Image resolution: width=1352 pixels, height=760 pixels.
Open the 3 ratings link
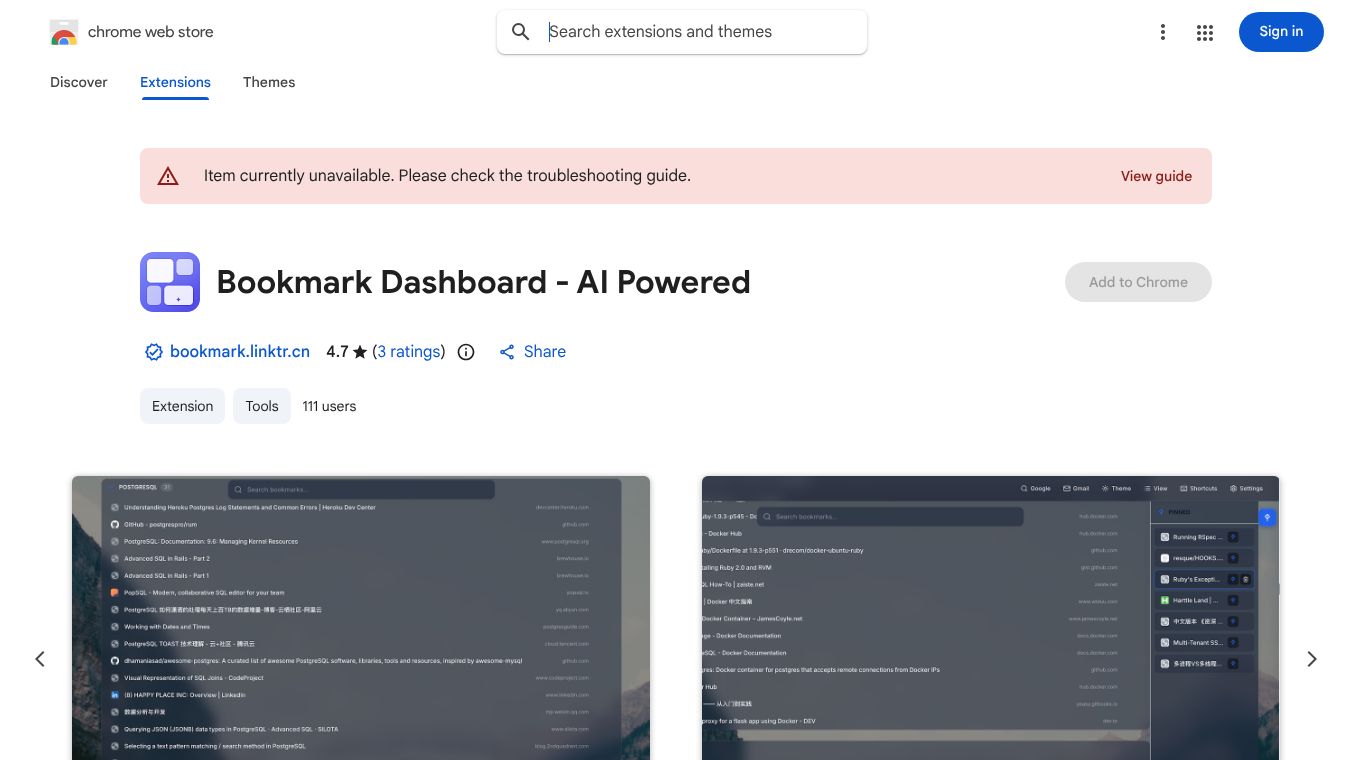409,352
